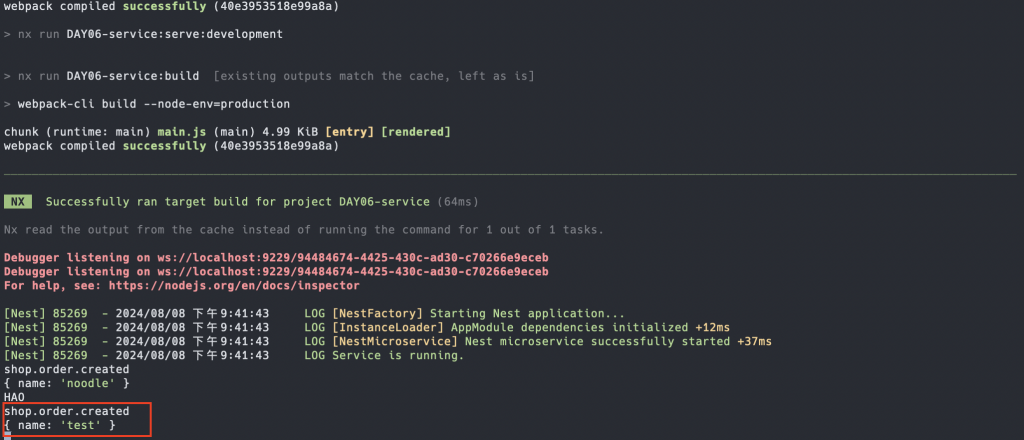Click the [rendered] tag

click(x=416, y=132)
